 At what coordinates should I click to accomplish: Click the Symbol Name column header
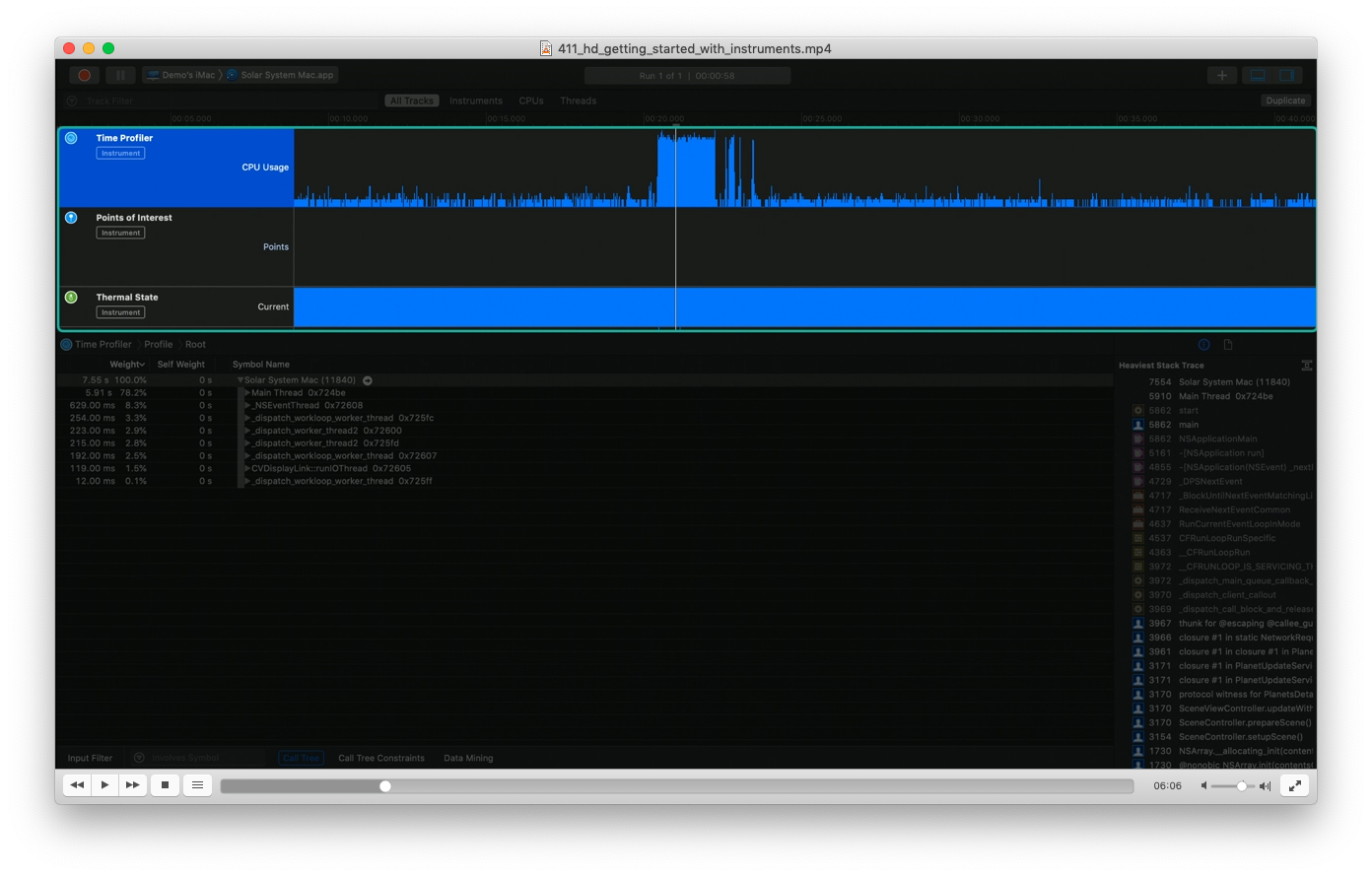pos(261,365)
